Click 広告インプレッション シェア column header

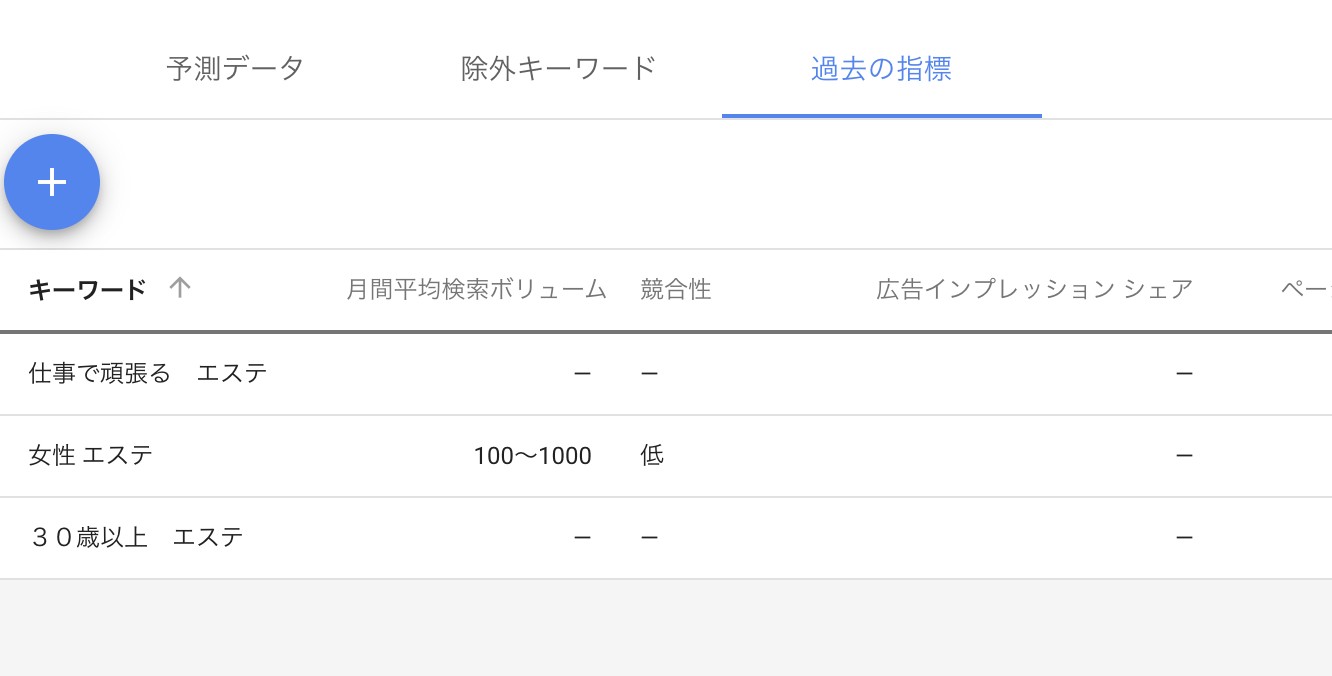1035,290
